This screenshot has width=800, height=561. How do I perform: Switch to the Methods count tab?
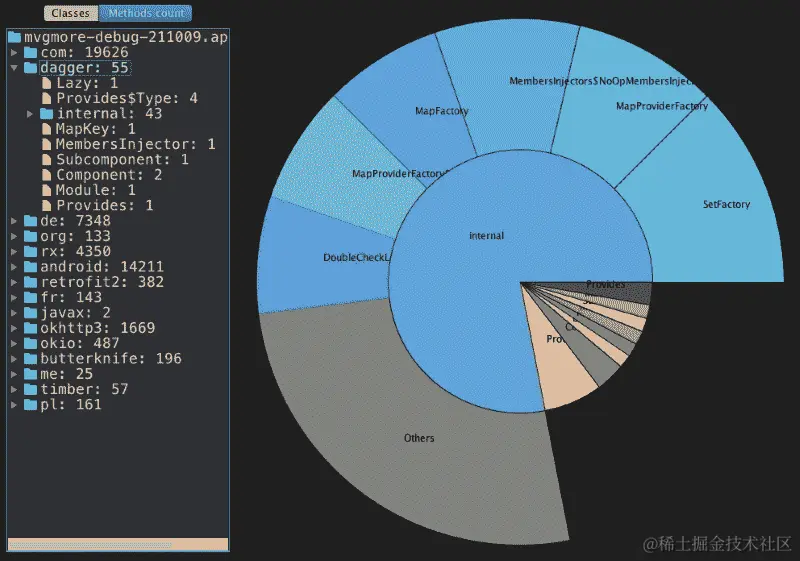[x=145, y=13]
